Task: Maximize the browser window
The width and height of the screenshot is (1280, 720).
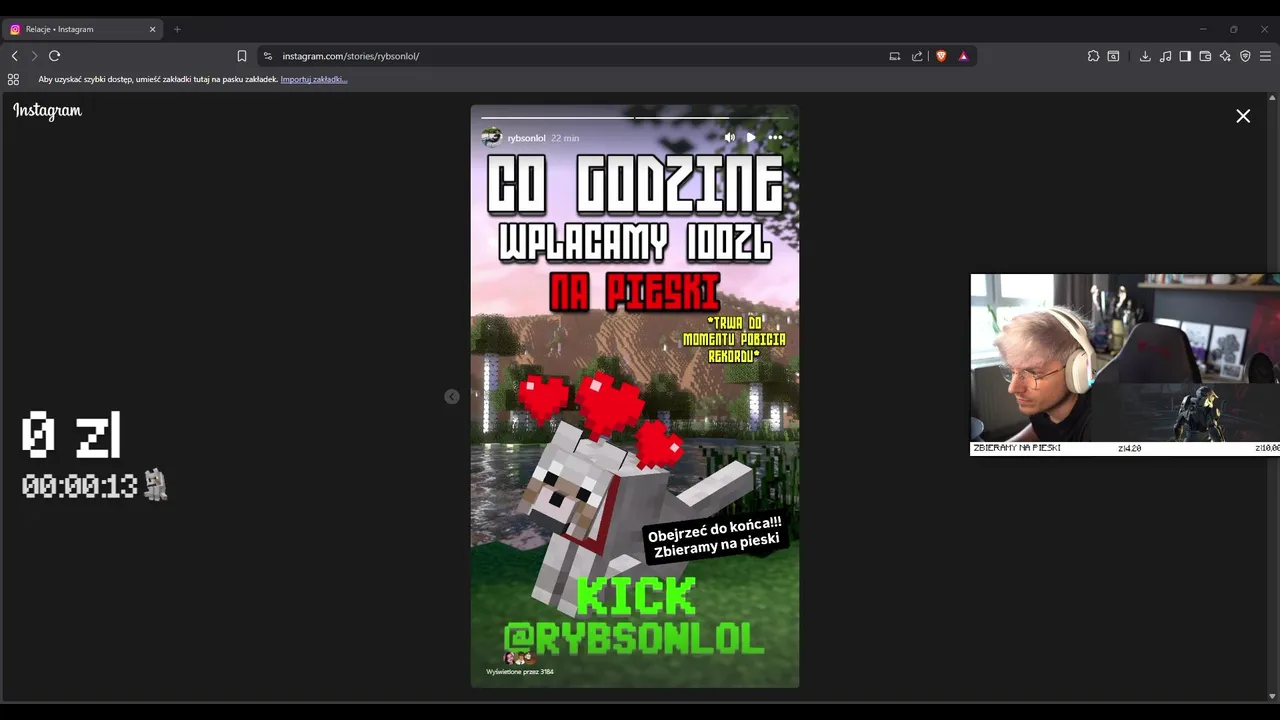Action: 1233,29
